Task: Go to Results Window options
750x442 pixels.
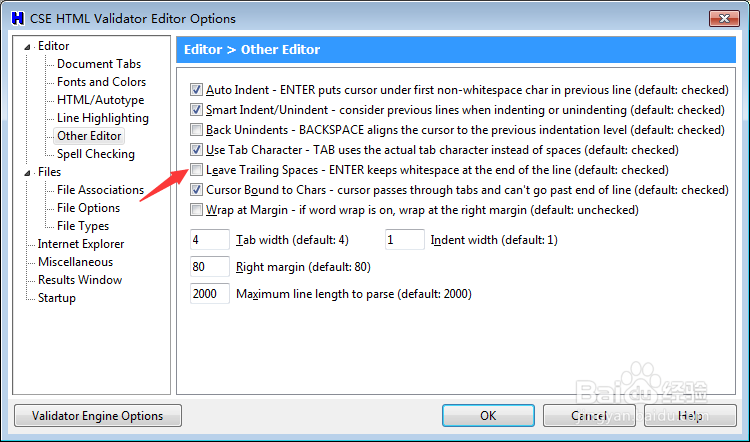Action: pos(80,280)
